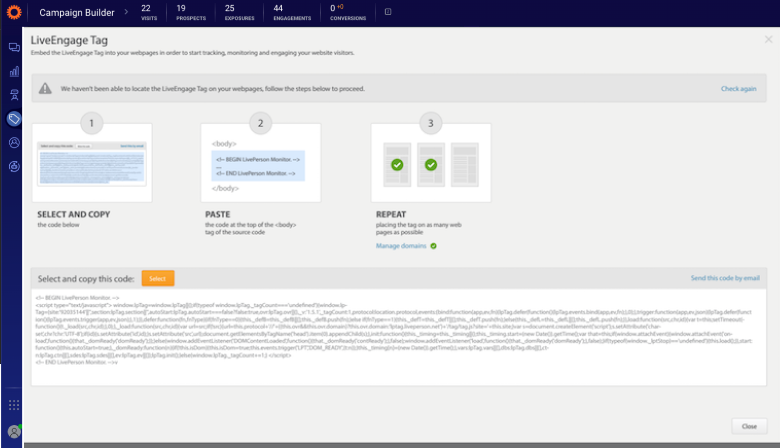
Task: Click step 2 Paste body tag thumbnail
Action: (261, 163)
